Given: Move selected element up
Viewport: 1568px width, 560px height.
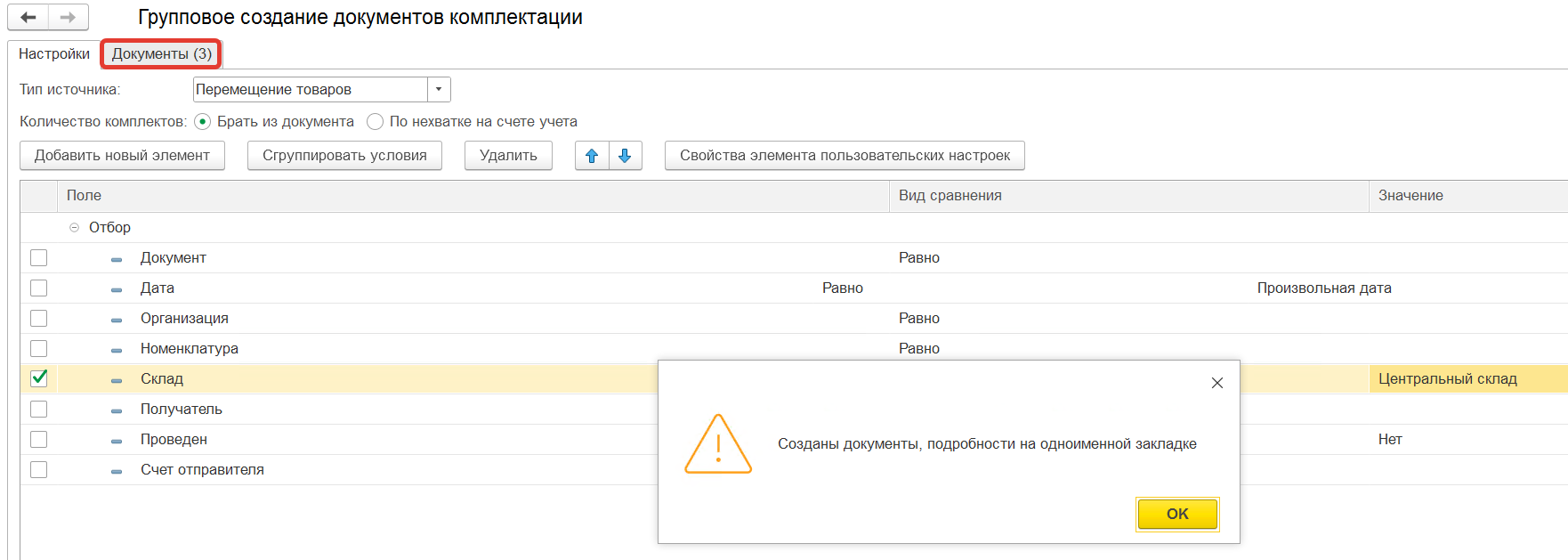Looking at the screenshot, I should coord(592,156).
